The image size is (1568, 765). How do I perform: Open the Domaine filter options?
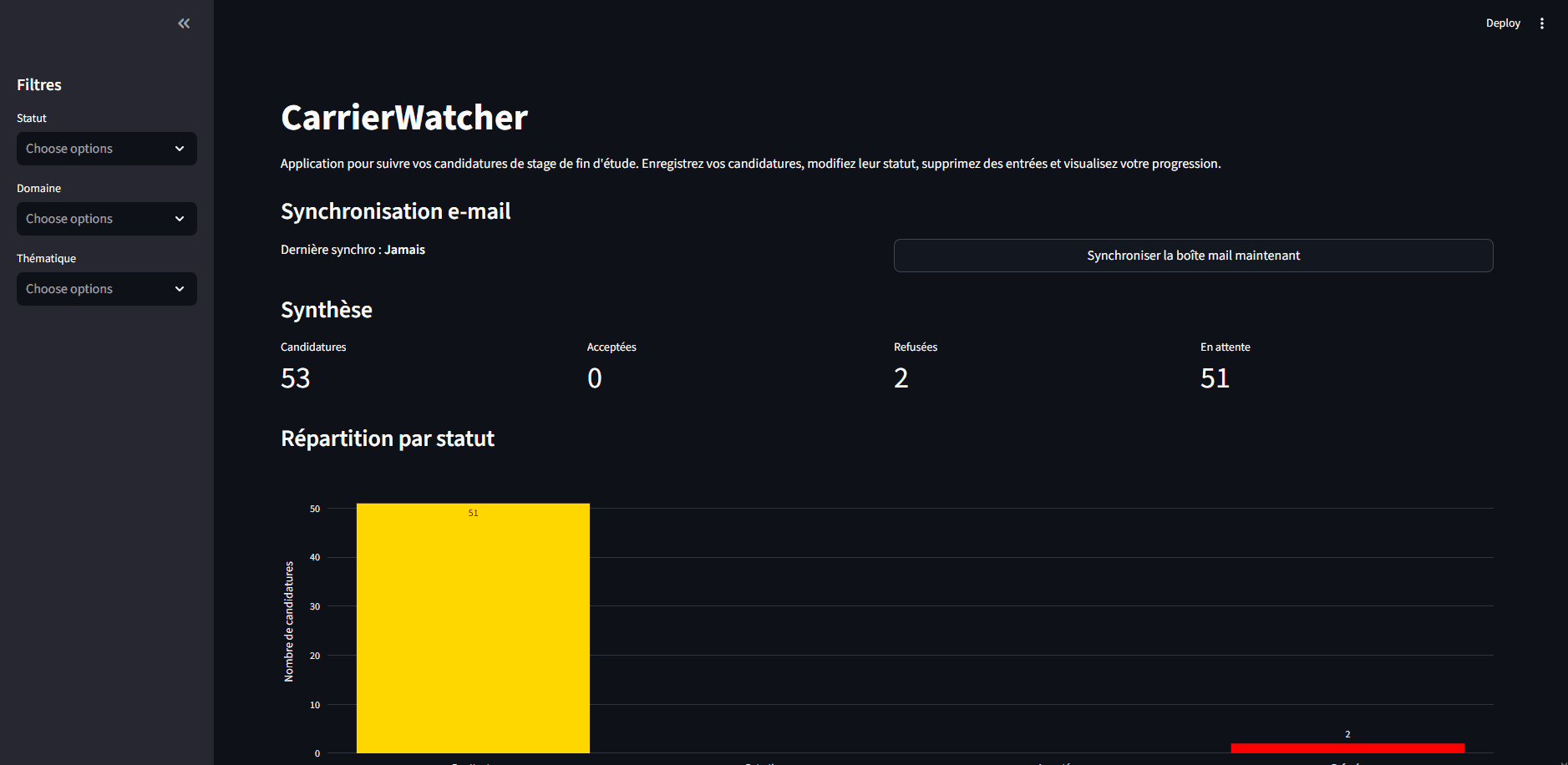[x=92, y=218]
